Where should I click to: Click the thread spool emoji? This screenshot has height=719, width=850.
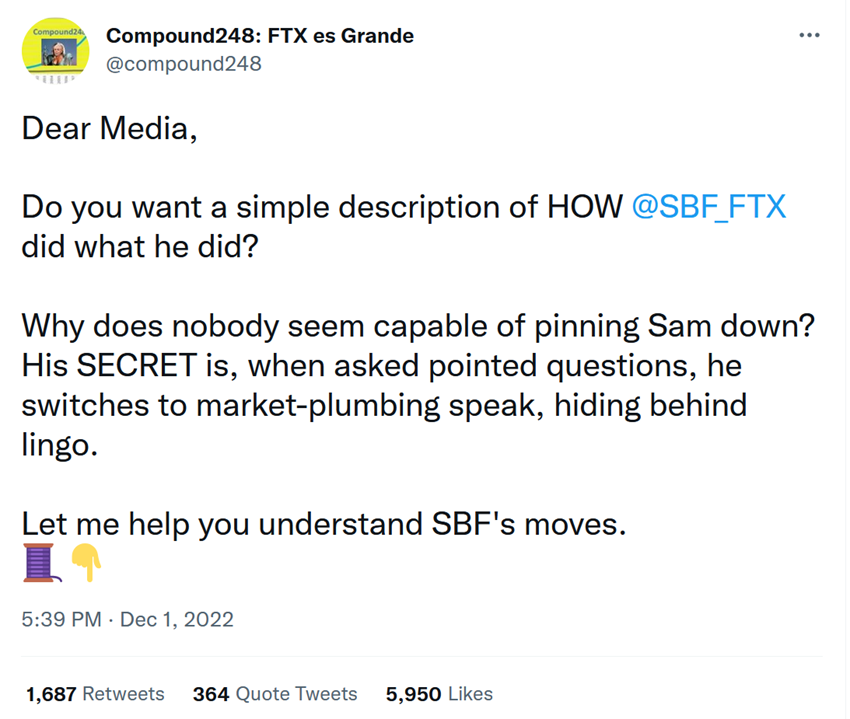[x=40, y=562]
